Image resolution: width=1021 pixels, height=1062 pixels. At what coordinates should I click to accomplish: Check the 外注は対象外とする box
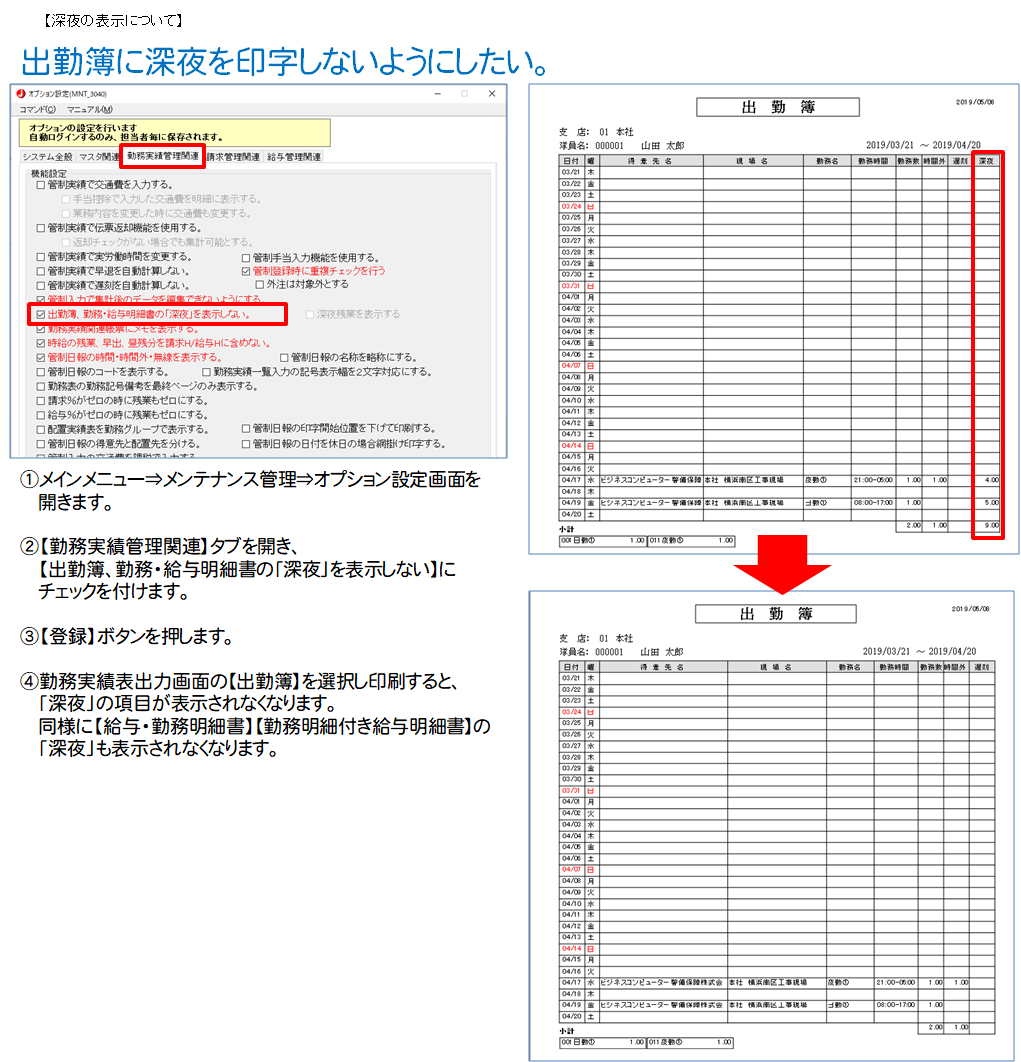coord(259,284)
